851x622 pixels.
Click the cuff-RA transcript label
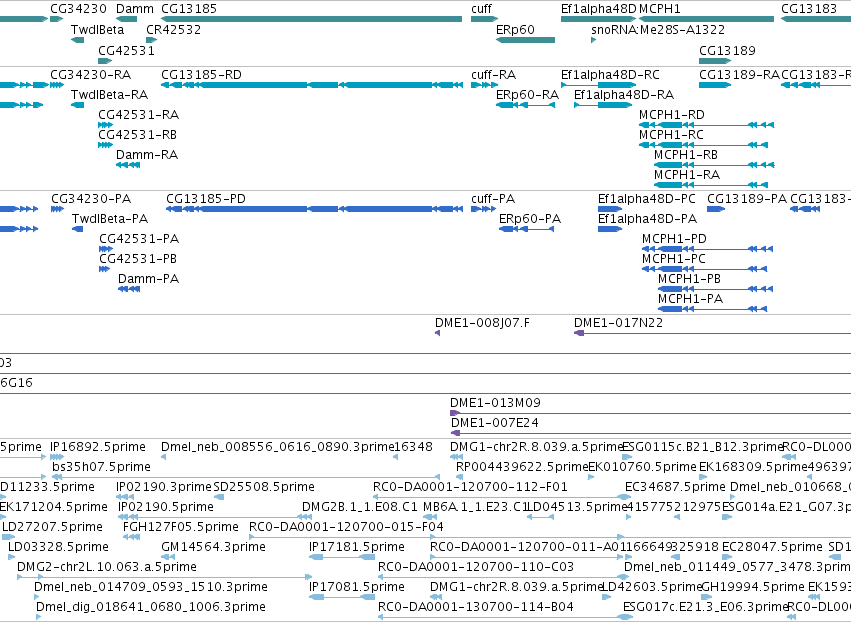click(493, 75)
